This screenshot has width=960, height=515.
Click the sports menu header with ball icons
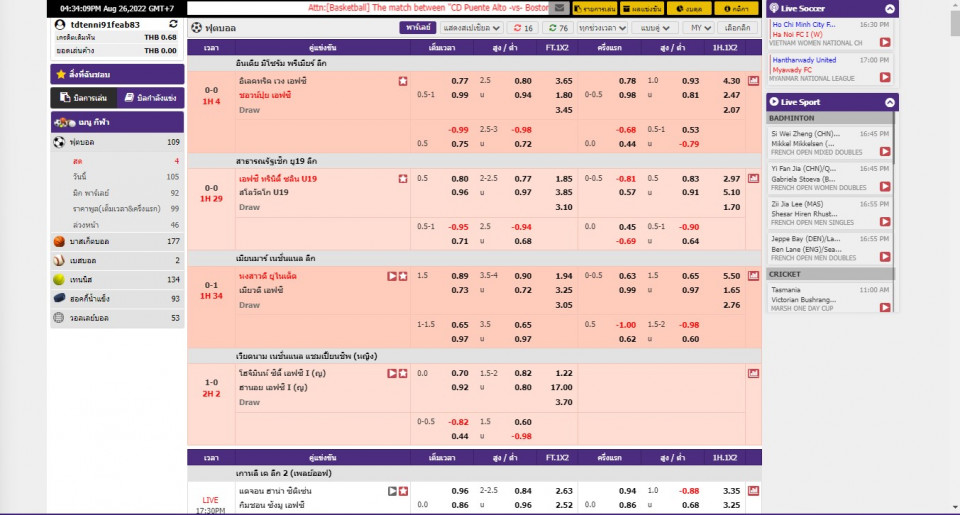(x=117, y=122)
